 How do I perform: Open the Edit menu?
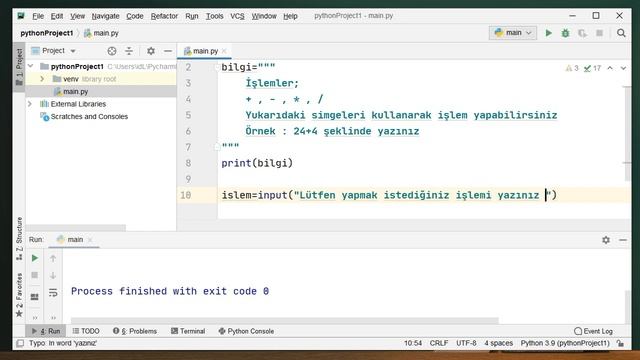pos(57,16)
